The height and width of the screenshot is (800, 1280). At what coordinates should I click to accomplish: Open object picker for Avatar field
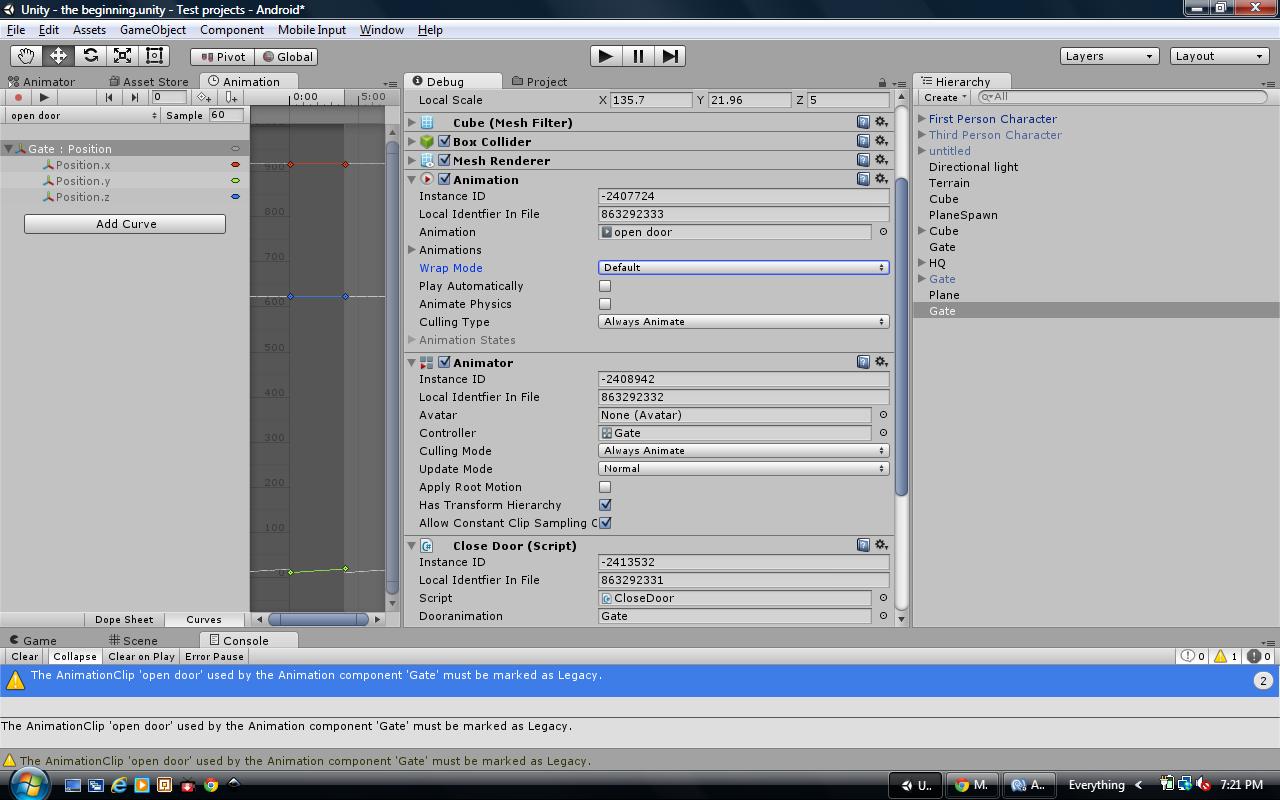pyautogui.click(x=882, y=415)
